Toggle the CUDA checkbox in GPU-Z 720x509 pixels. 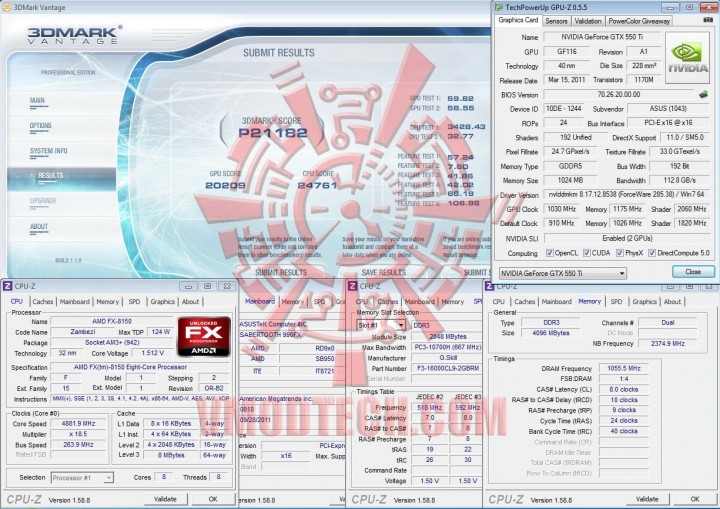[x=586, y=253]
